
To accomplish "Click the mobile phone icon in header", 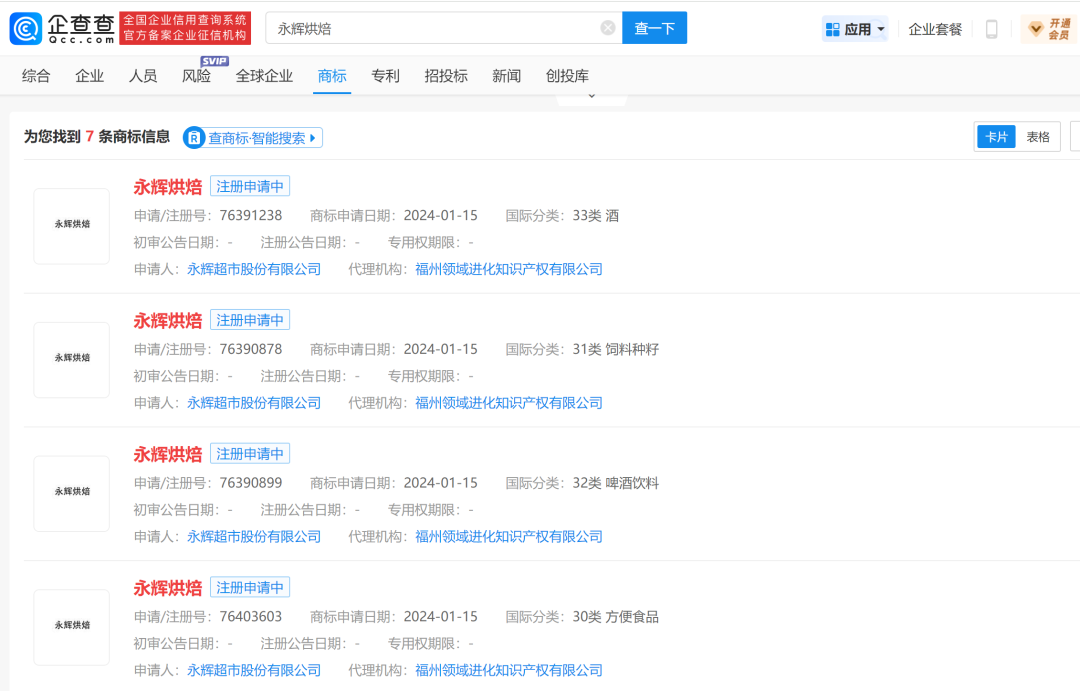I will tap(991, 29).
